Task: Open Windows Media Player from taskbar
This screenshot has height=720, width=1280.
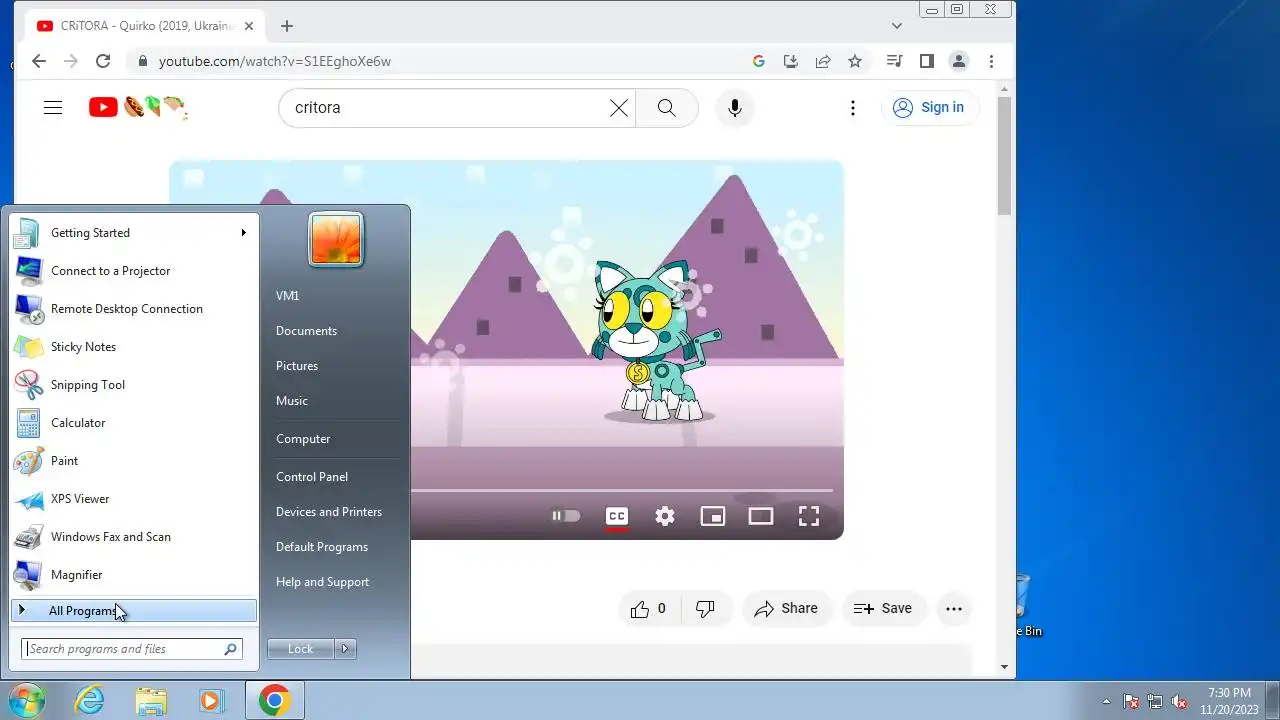Action: pos(211,700)
